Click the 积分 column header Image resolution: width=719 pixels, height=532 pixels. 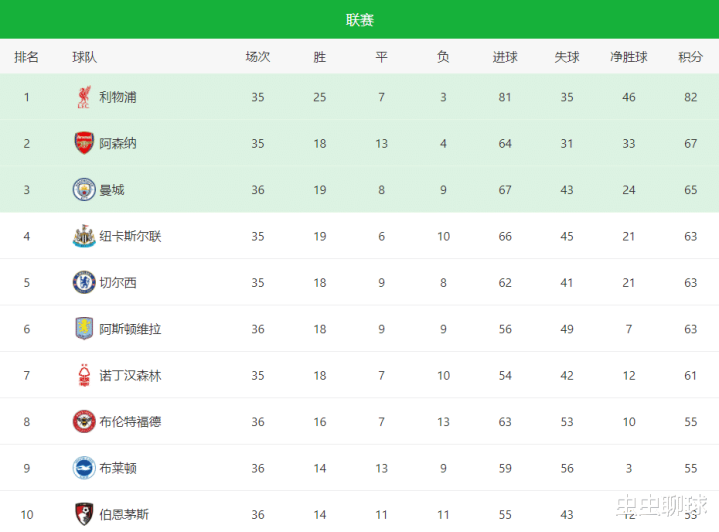691,57
